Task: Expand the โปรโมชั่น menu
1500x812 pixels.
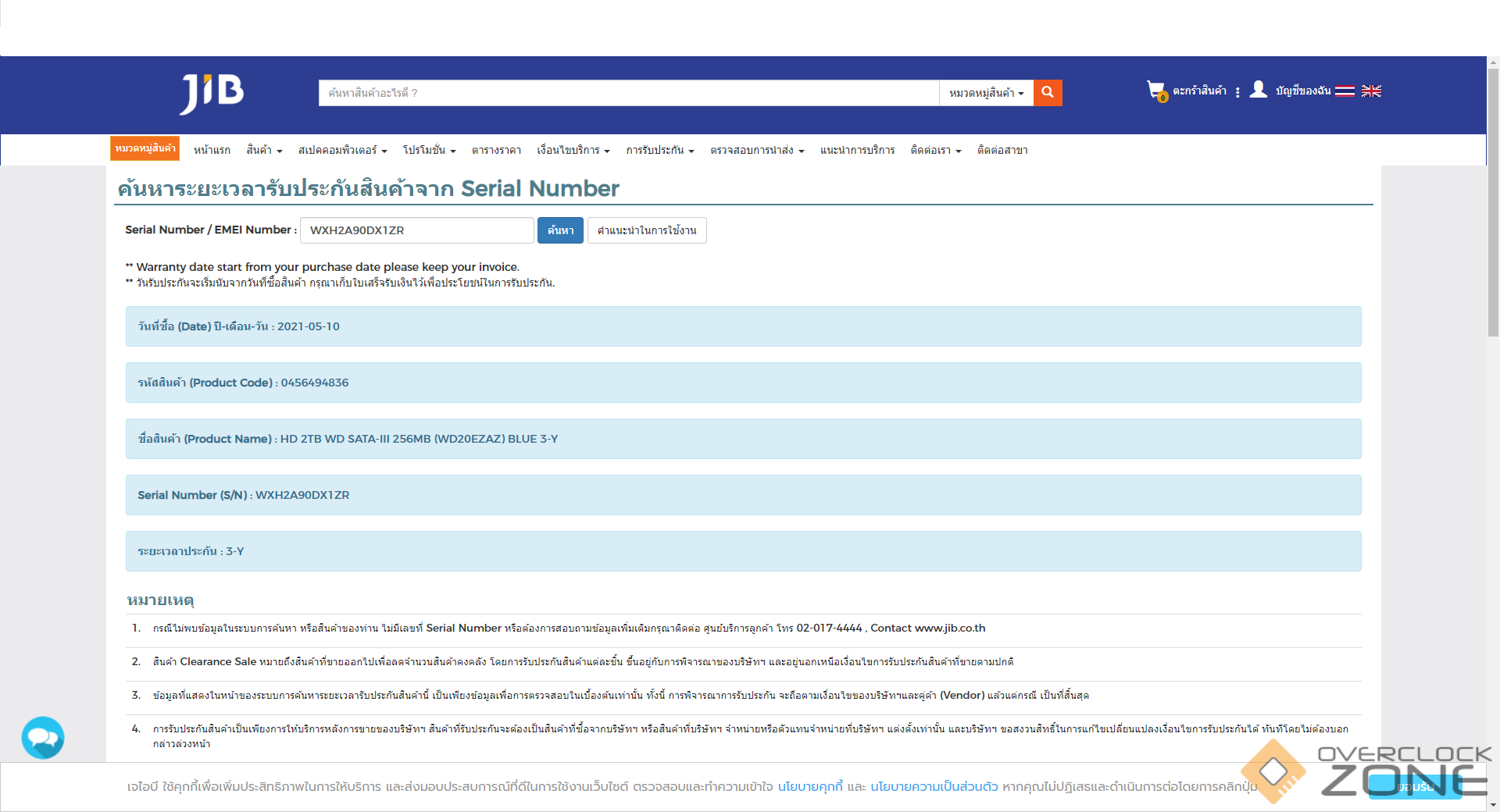Action: point(429,150)
